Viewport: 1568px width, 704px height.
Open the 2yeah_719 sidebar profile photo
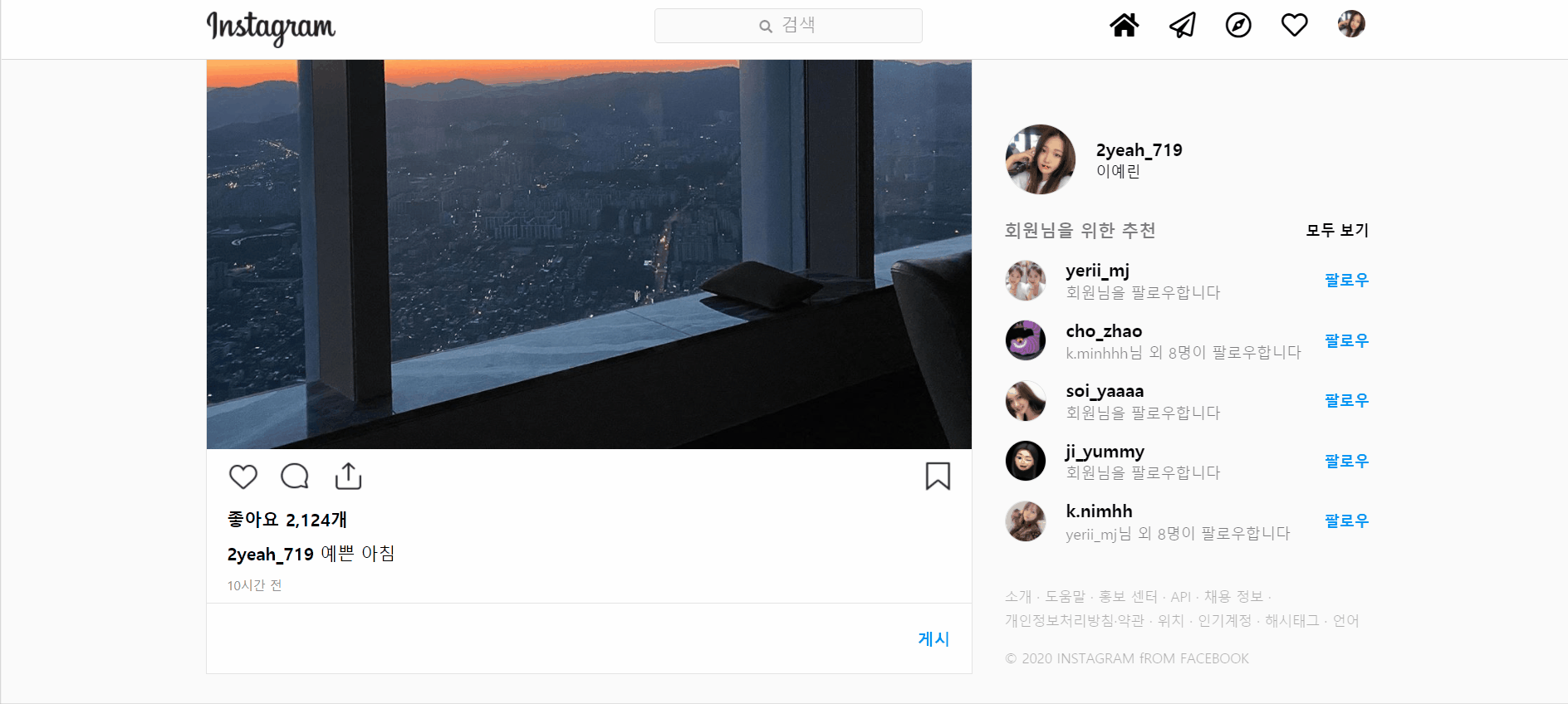[x=1041, y=159]
